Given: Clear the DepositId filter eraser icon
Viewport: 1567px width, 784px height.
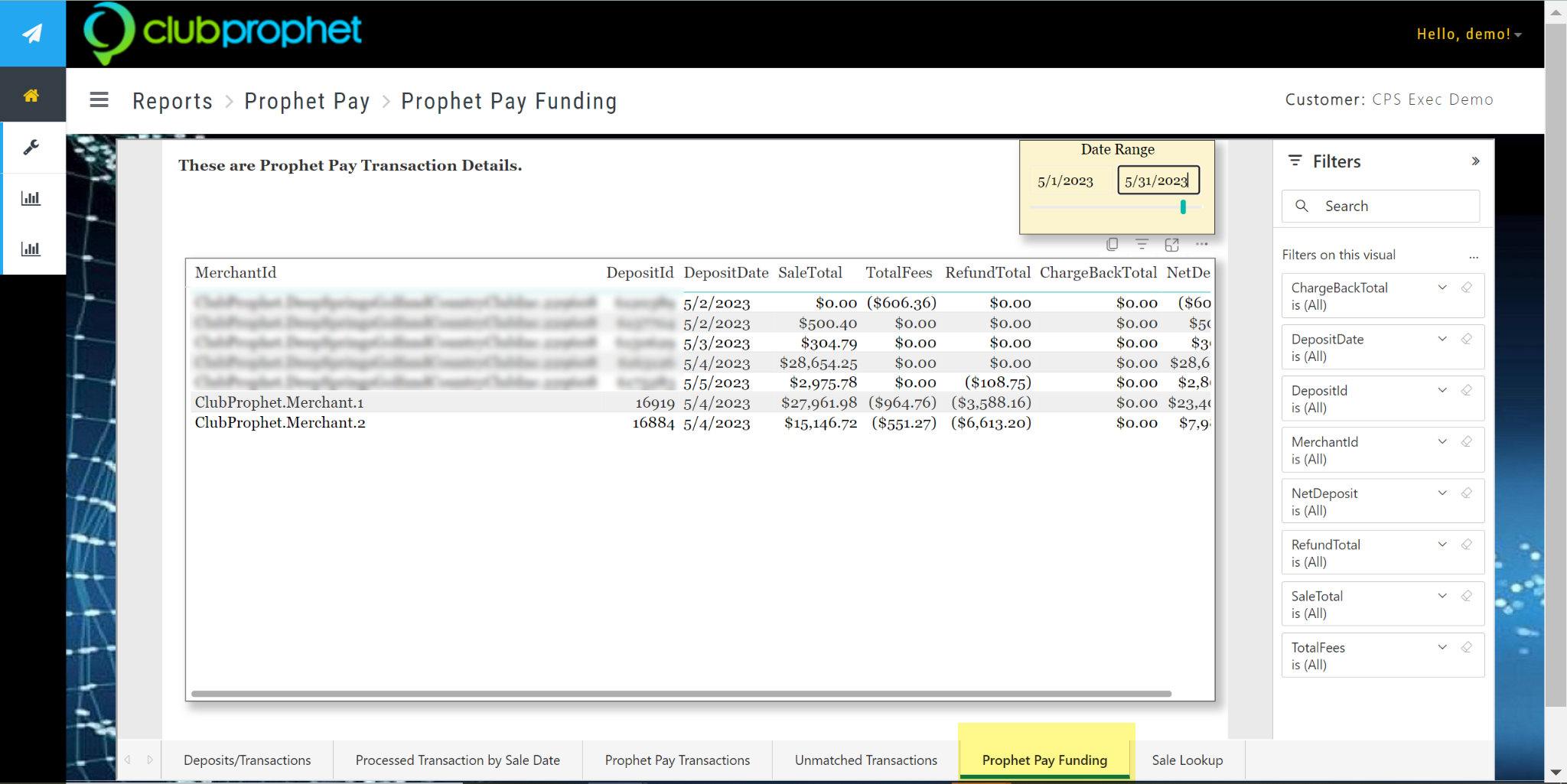Looking at the screenshot, I should 1467,390.
